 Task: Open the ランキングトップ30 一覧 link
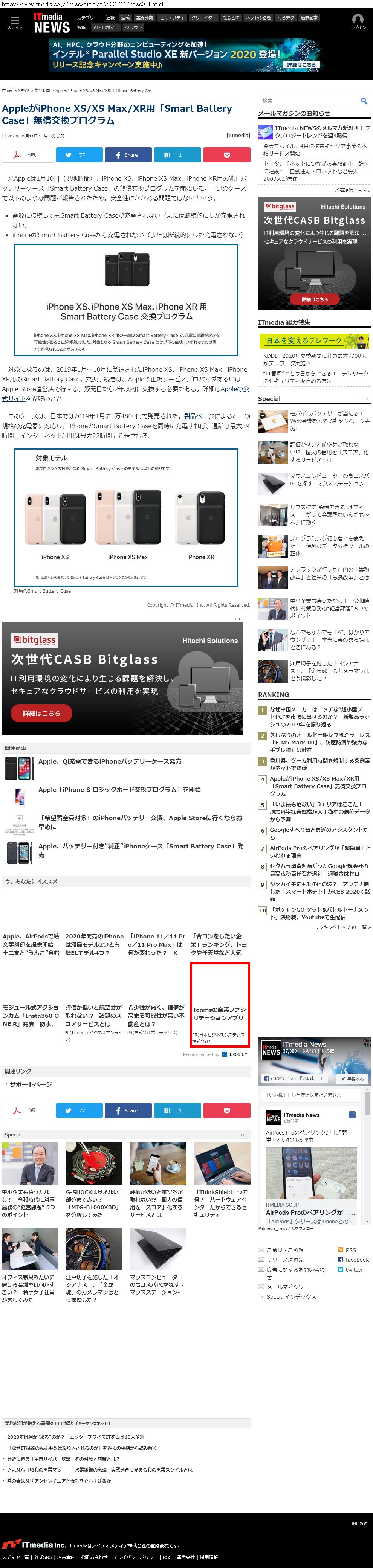point(342,927)
